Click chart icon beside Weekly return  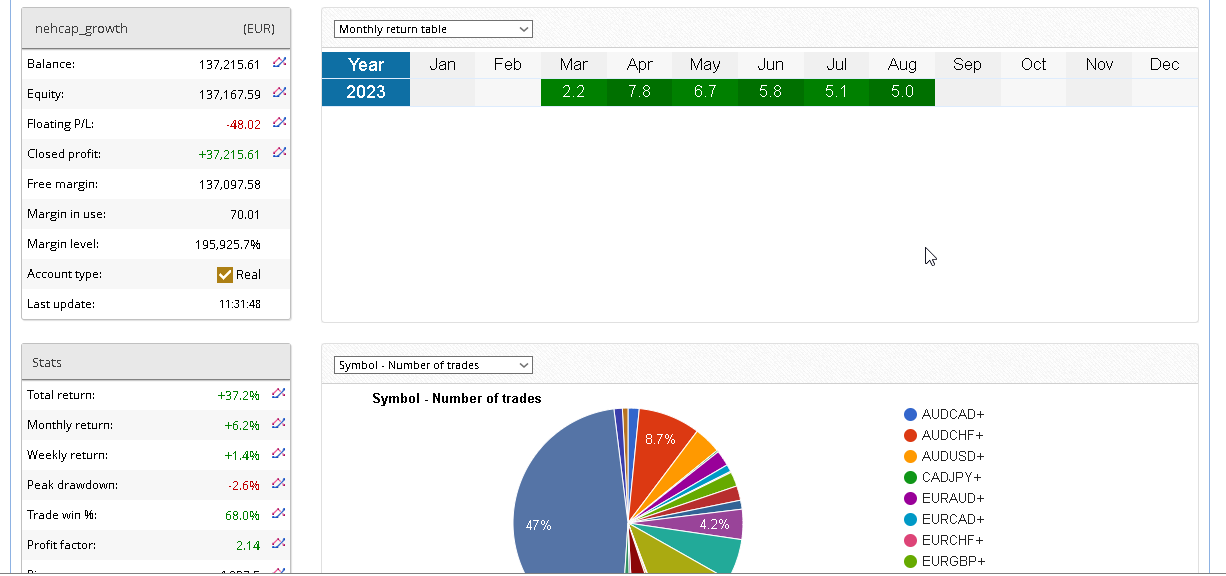[280, 454]
